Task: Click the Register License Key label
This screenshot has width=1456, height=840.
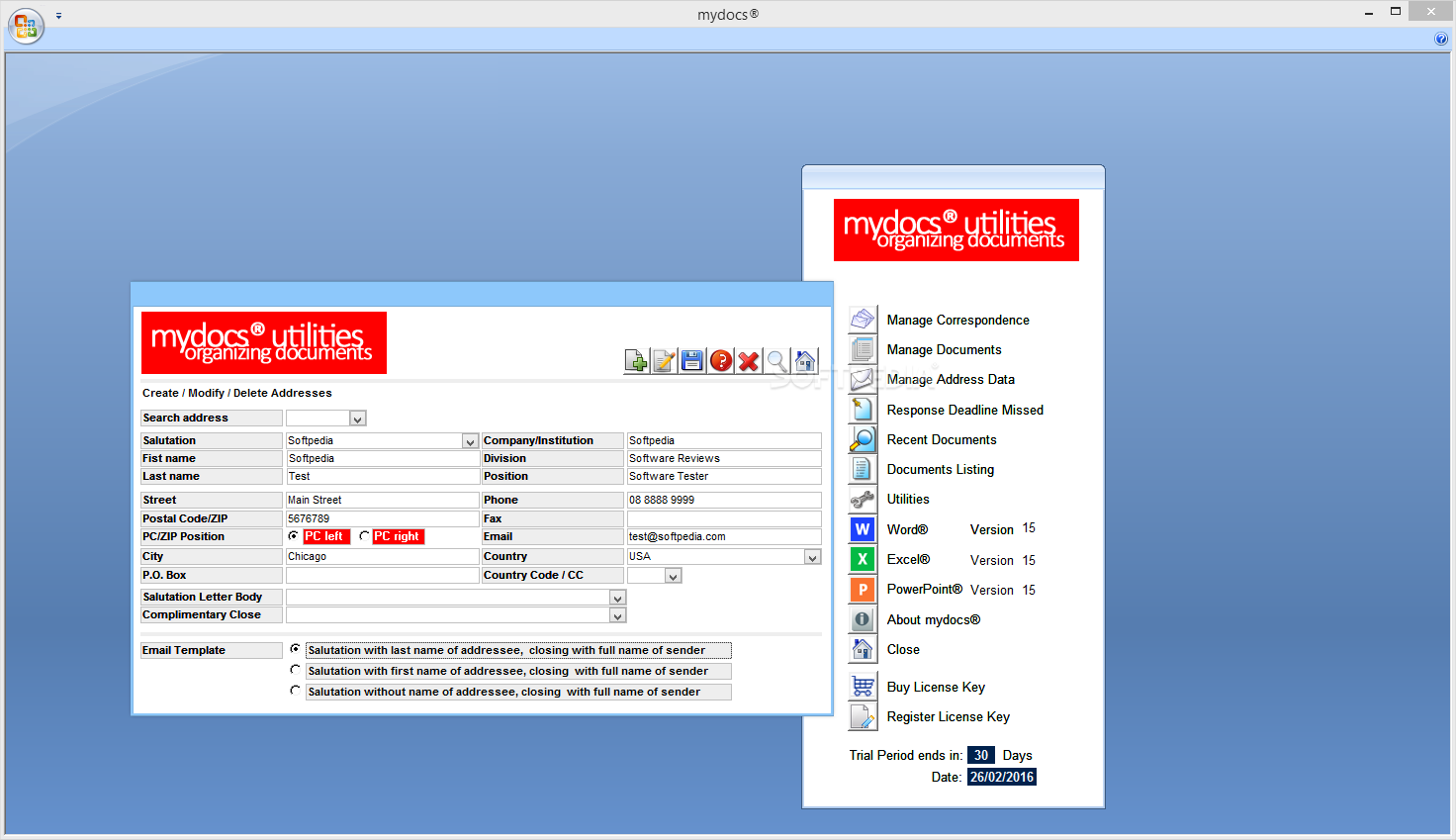Action: pyautogui.click(x=948, y=716)
